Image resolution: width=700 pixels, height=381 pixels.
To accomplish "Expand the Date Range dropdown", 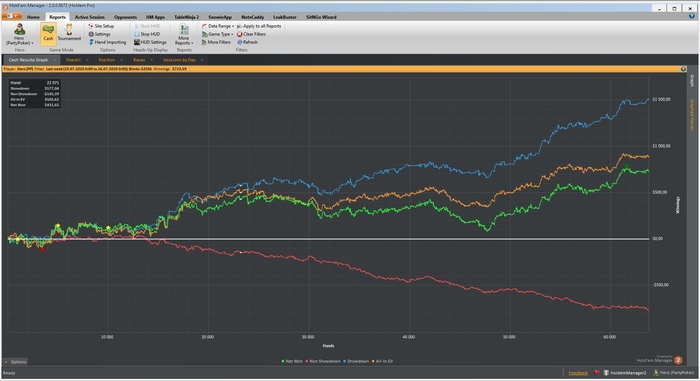I will (218, 26).
